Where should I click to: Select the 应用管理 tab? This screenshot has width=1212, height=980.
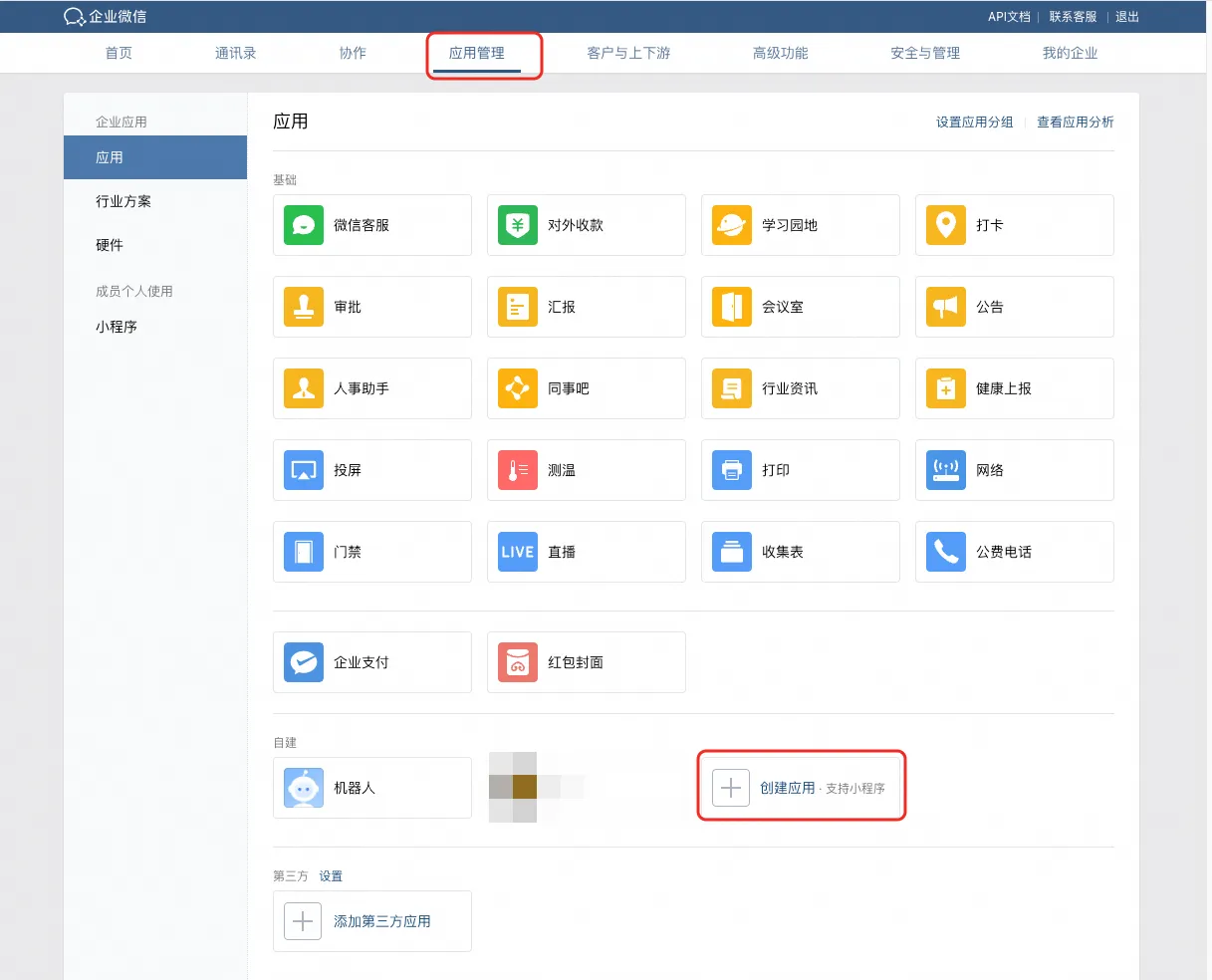pos(477,53)
